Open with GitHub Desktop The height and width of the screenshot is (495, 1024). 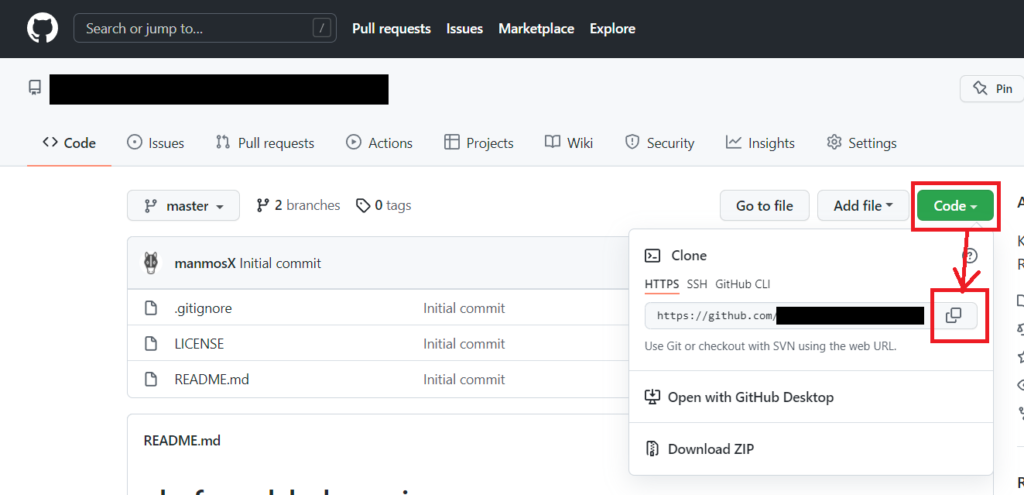click(750, 397)
